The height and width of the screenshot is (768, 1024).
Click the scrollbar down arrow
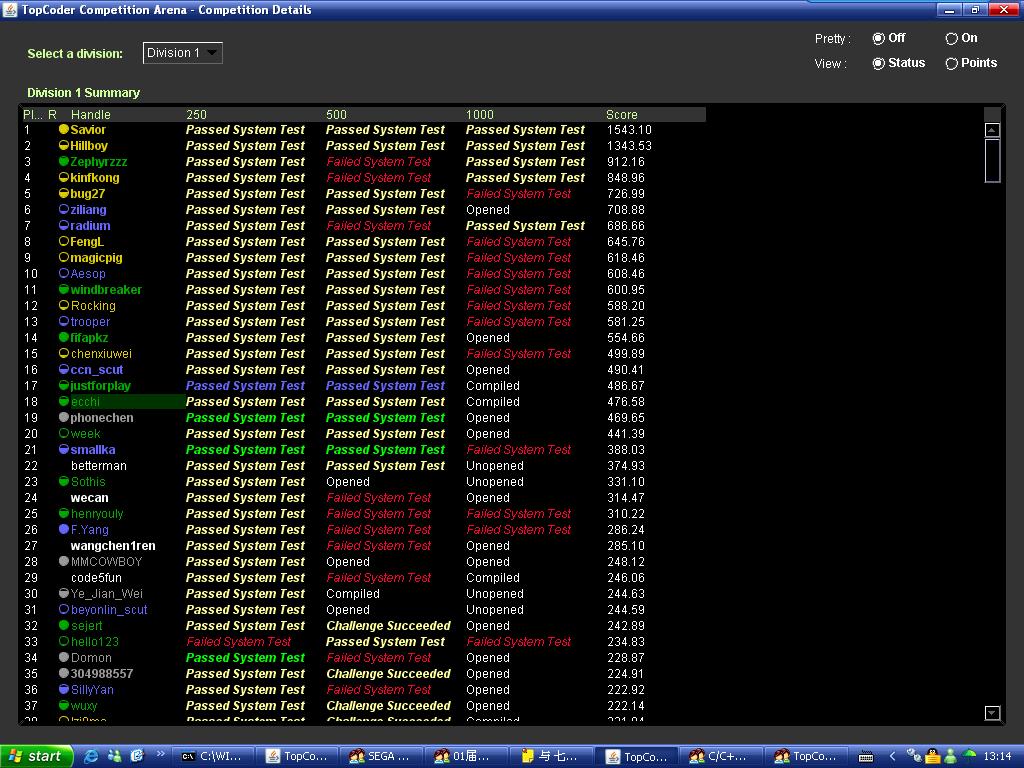click(992, 712)
